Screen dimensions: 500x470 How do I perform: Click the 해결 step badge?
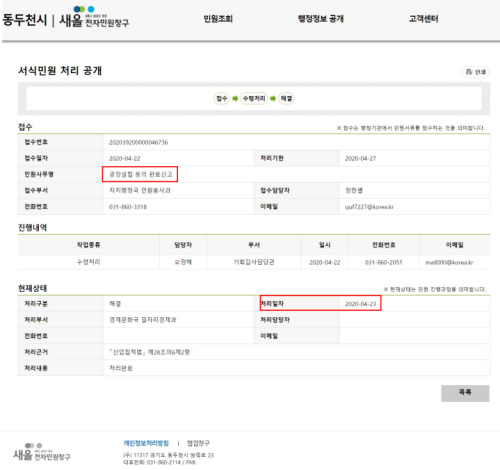point(286,98)
